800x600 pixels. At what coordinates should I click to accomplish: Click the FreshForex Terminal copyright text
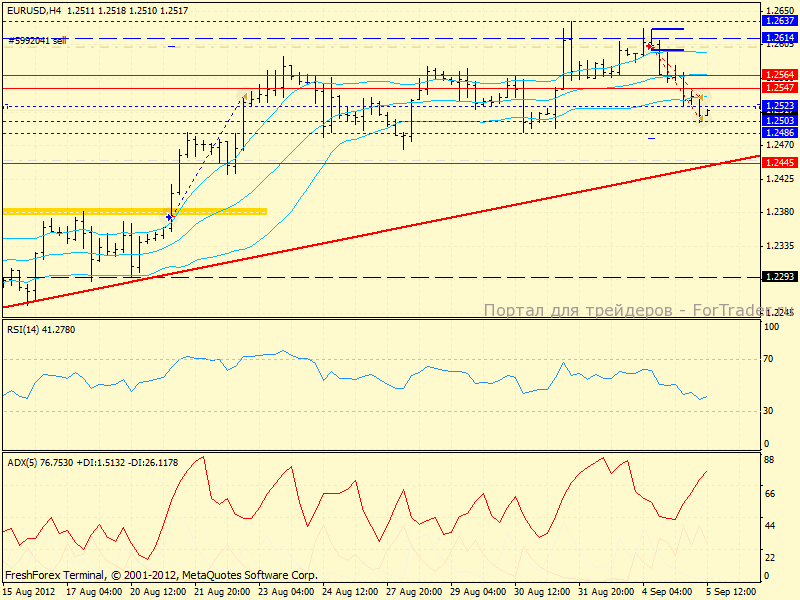click(160, 575)
